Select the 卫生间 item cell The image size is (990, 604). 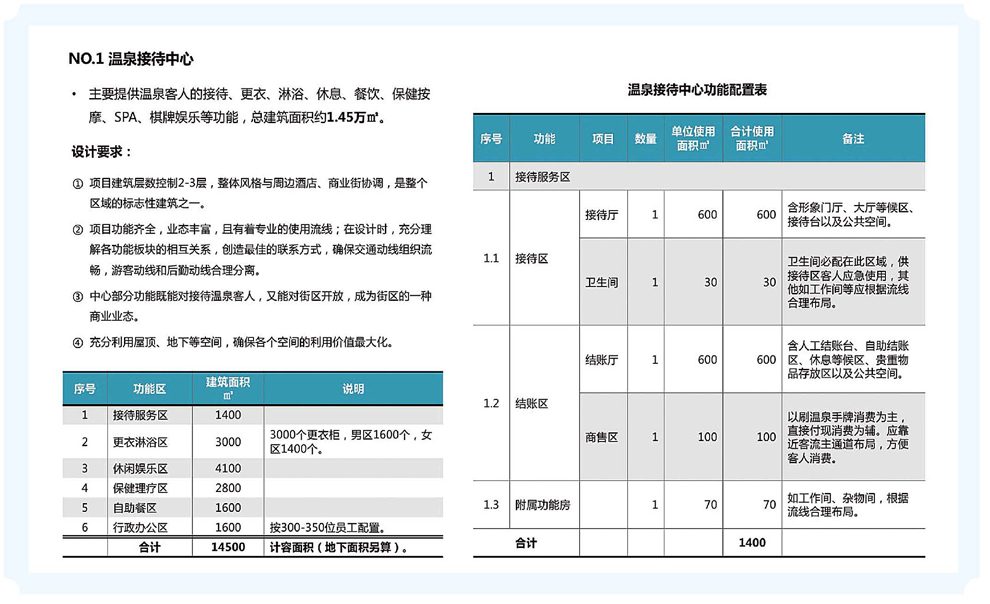(601, 283)
